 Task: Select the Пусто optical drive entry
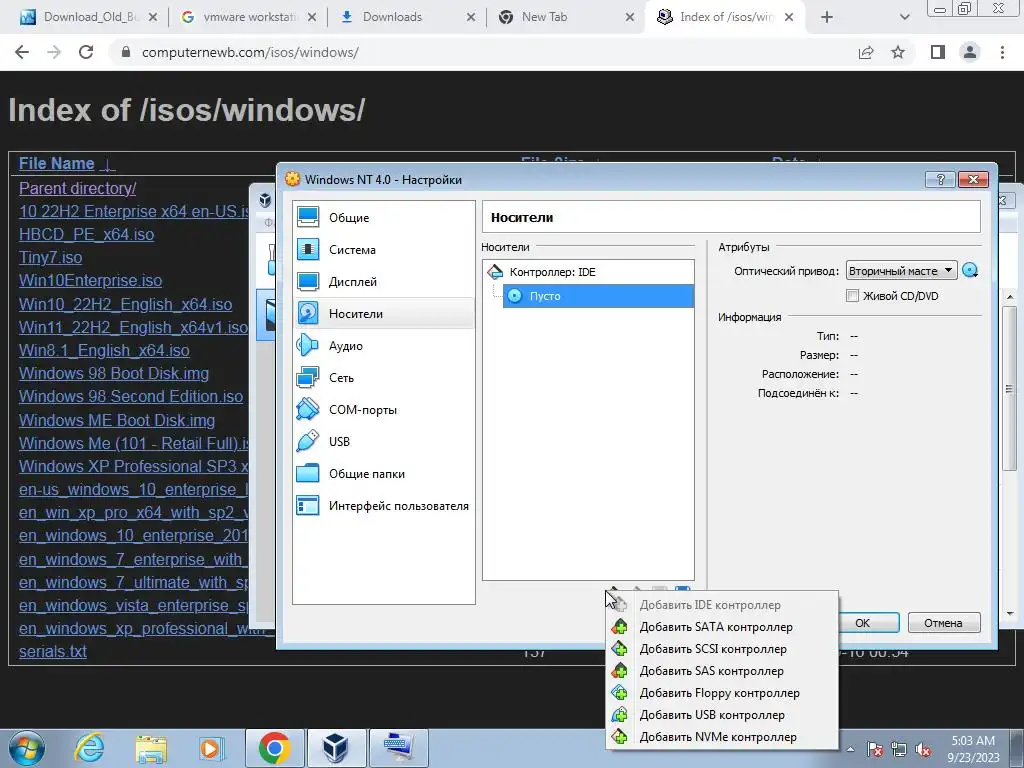(598, 296)
